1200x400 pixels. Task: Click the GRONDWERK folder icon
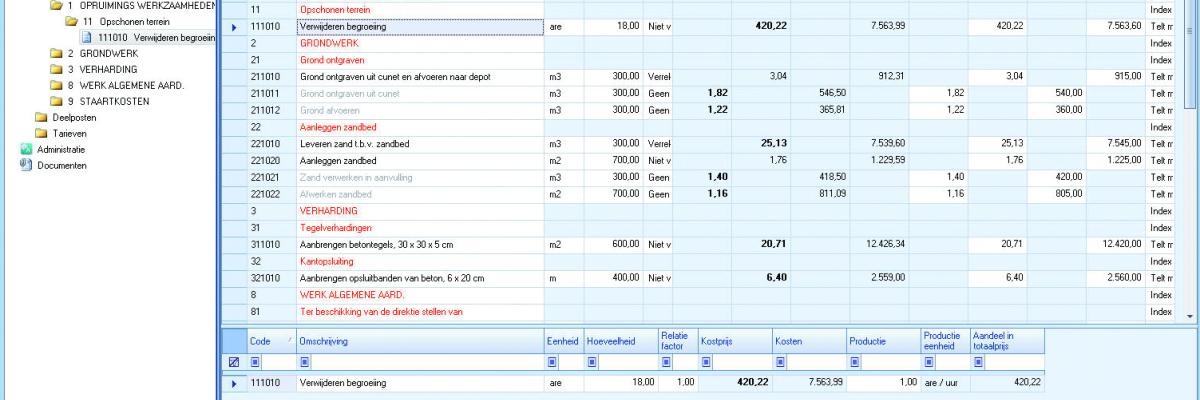tap(57, 53)
